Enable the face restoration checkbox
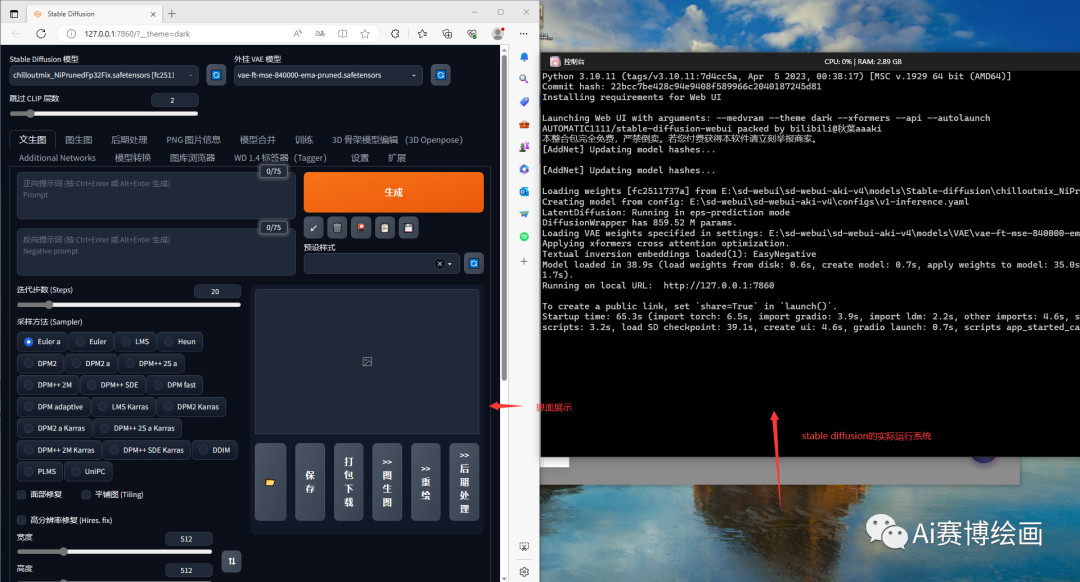 [21, 495]
